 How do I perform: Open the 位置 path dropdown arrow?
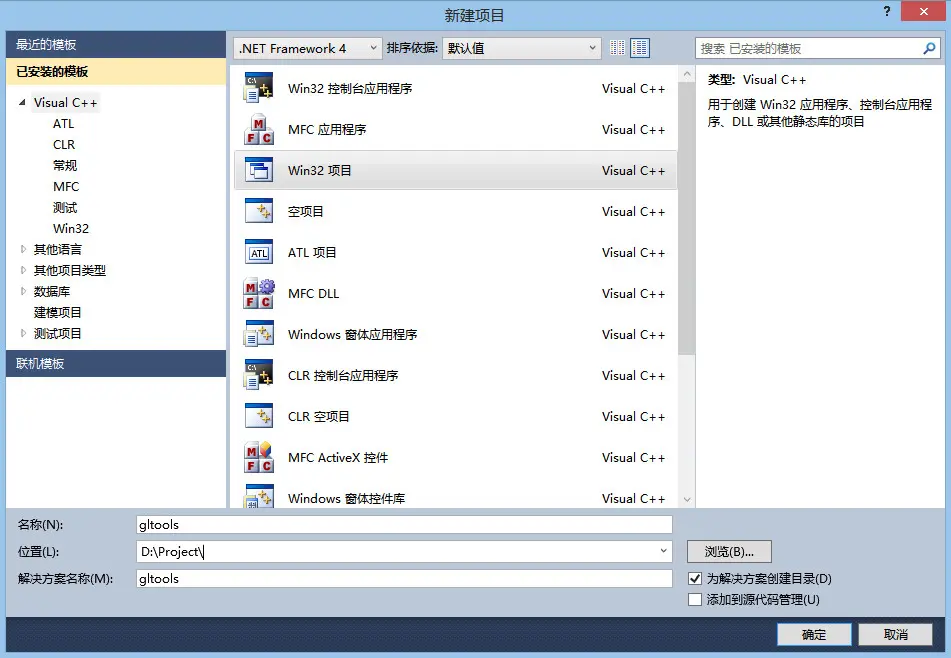[x=664, y=551]
